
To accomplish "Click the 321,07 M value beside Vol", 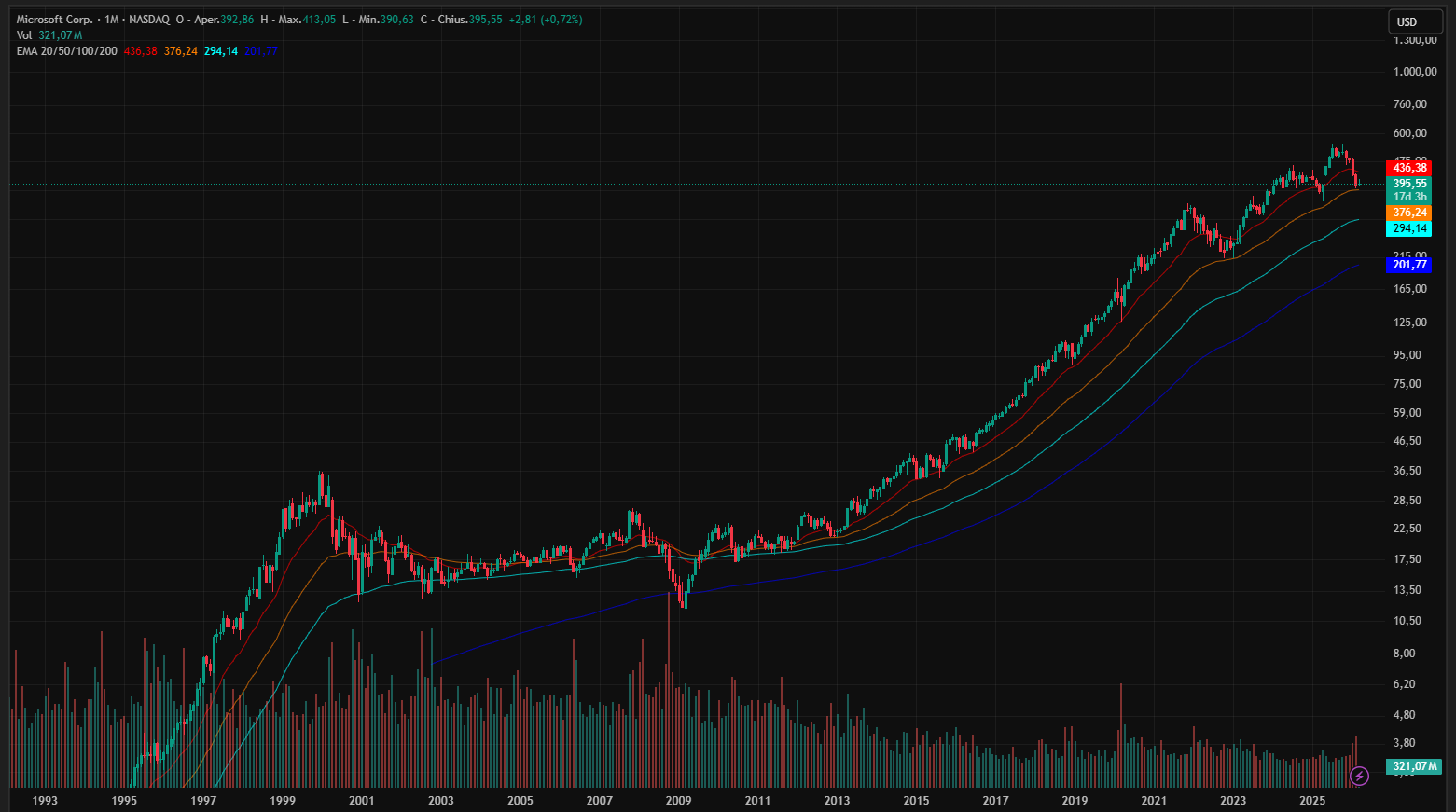I will coord(61,35).
